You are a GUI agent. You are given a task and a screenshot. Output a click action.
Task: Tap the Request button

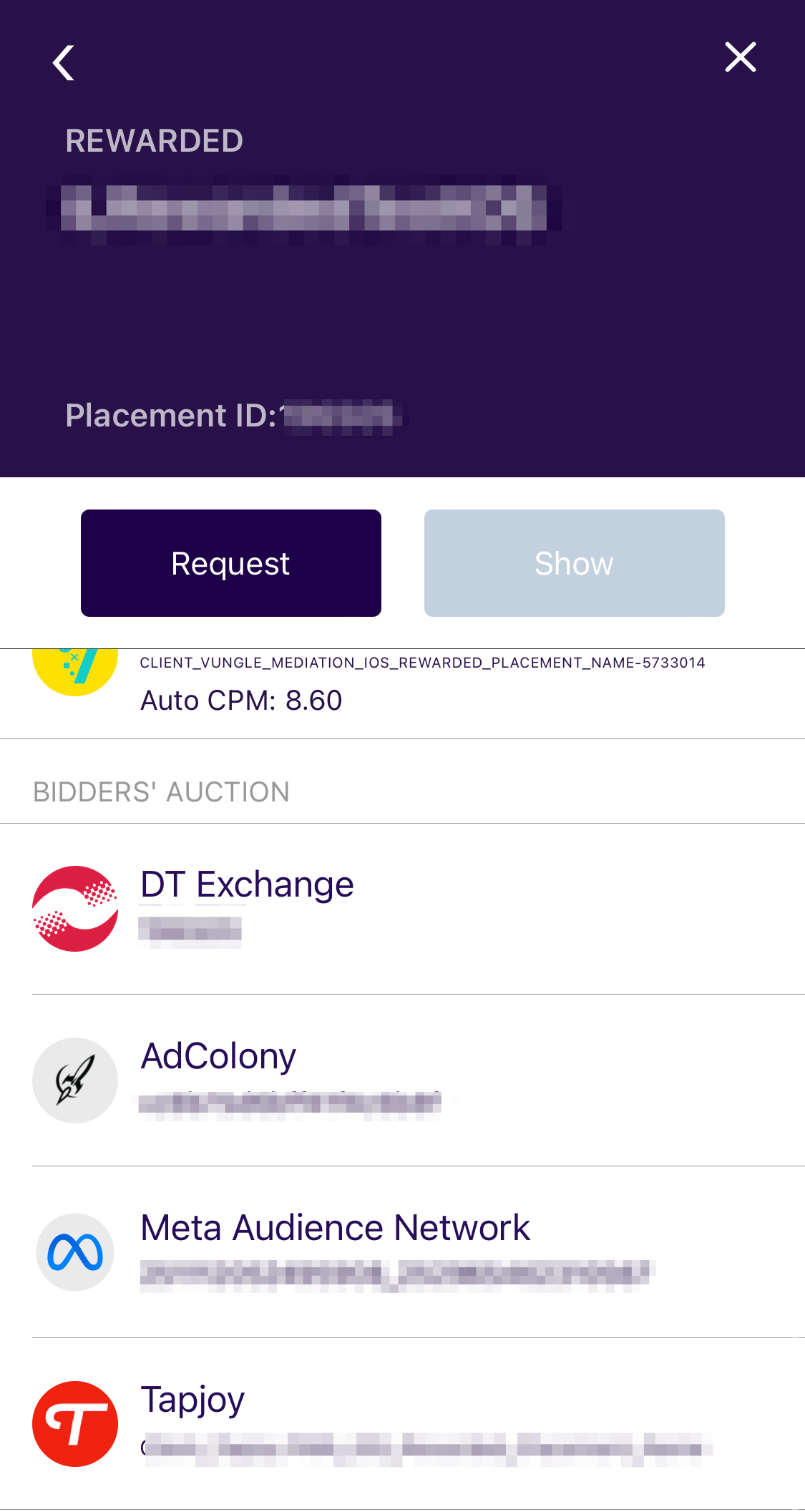click(x=231, y=563)
